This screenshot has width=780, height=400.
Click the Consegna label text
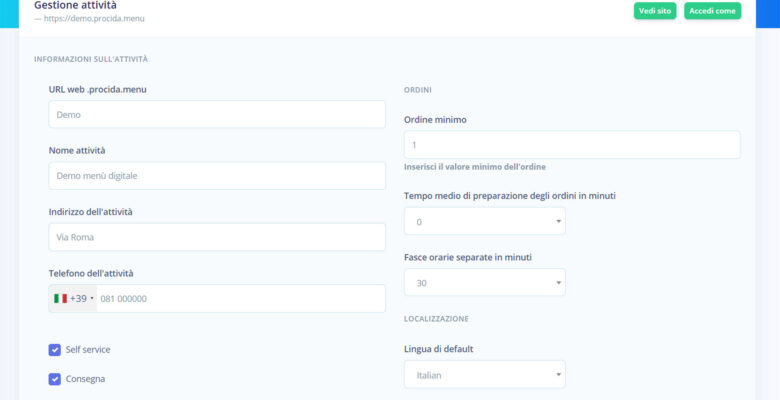click(85, 379)
